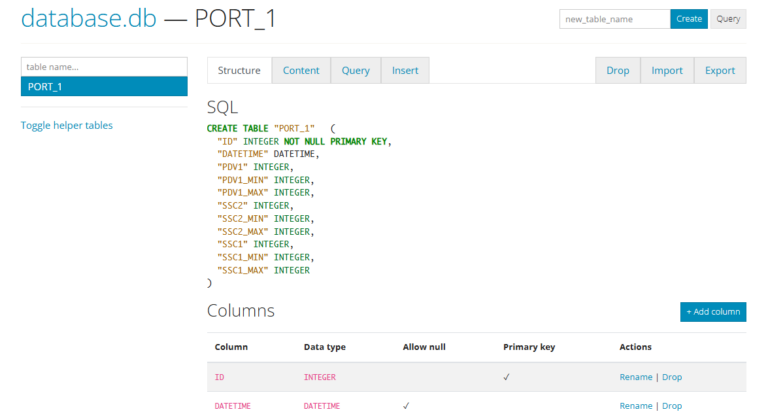Click the Drop table button
This screenshot has width=768, height=416.
(x=618, y=70)
